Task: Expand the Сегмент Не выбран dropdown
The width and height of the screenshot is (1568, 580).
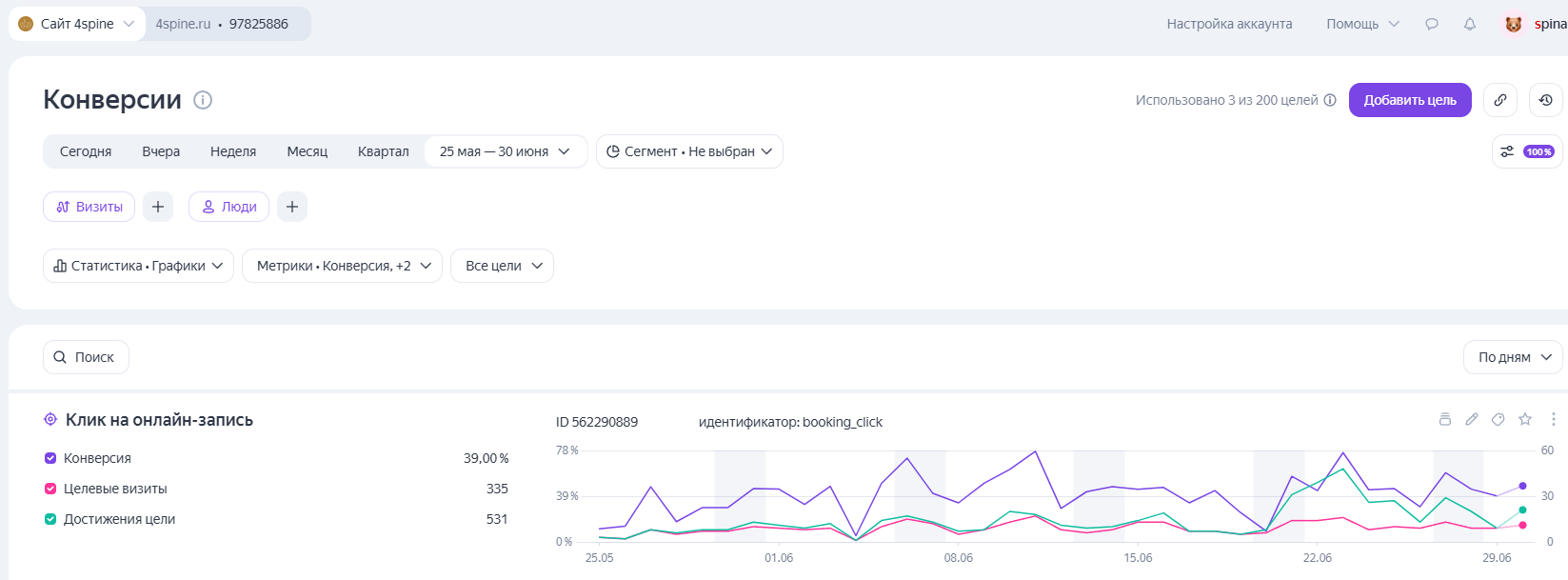Action: pos(689,151)
